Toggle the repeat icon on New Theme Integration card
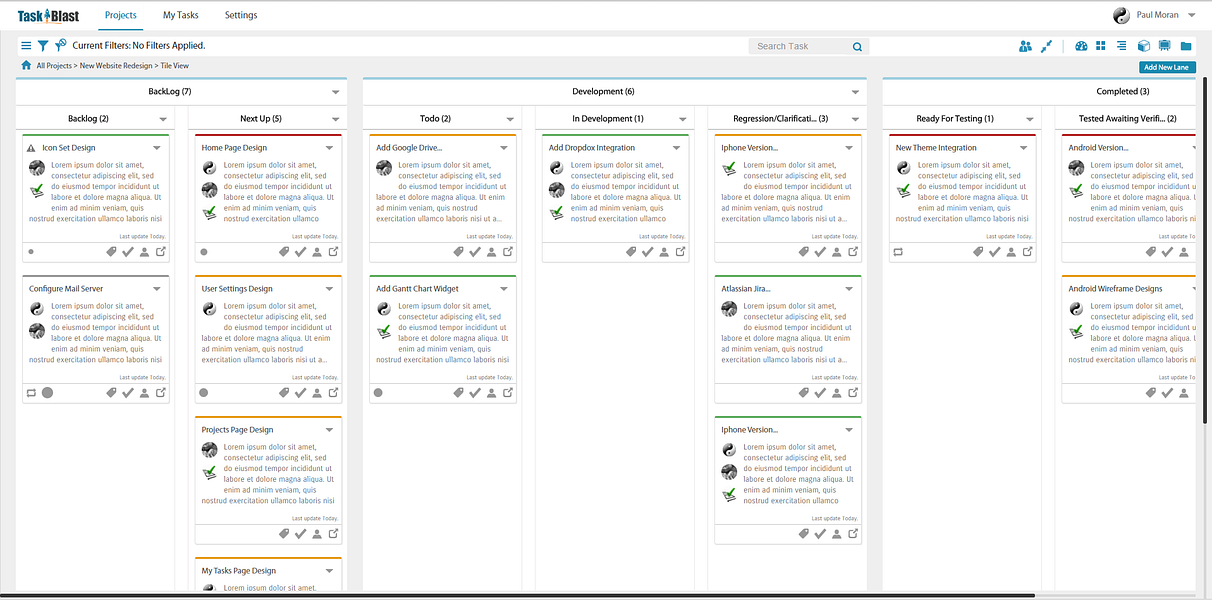1212x600 pixels. tap(897, 252)
